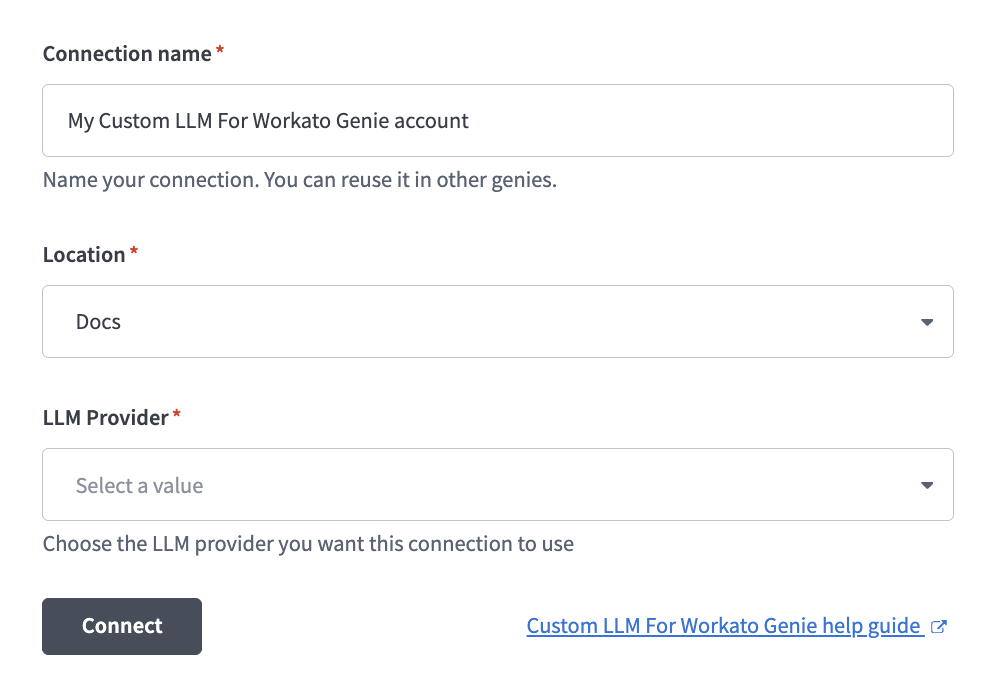Click the external link icon beside help guide
Viewport: 994px width, 696px height.
938,626
